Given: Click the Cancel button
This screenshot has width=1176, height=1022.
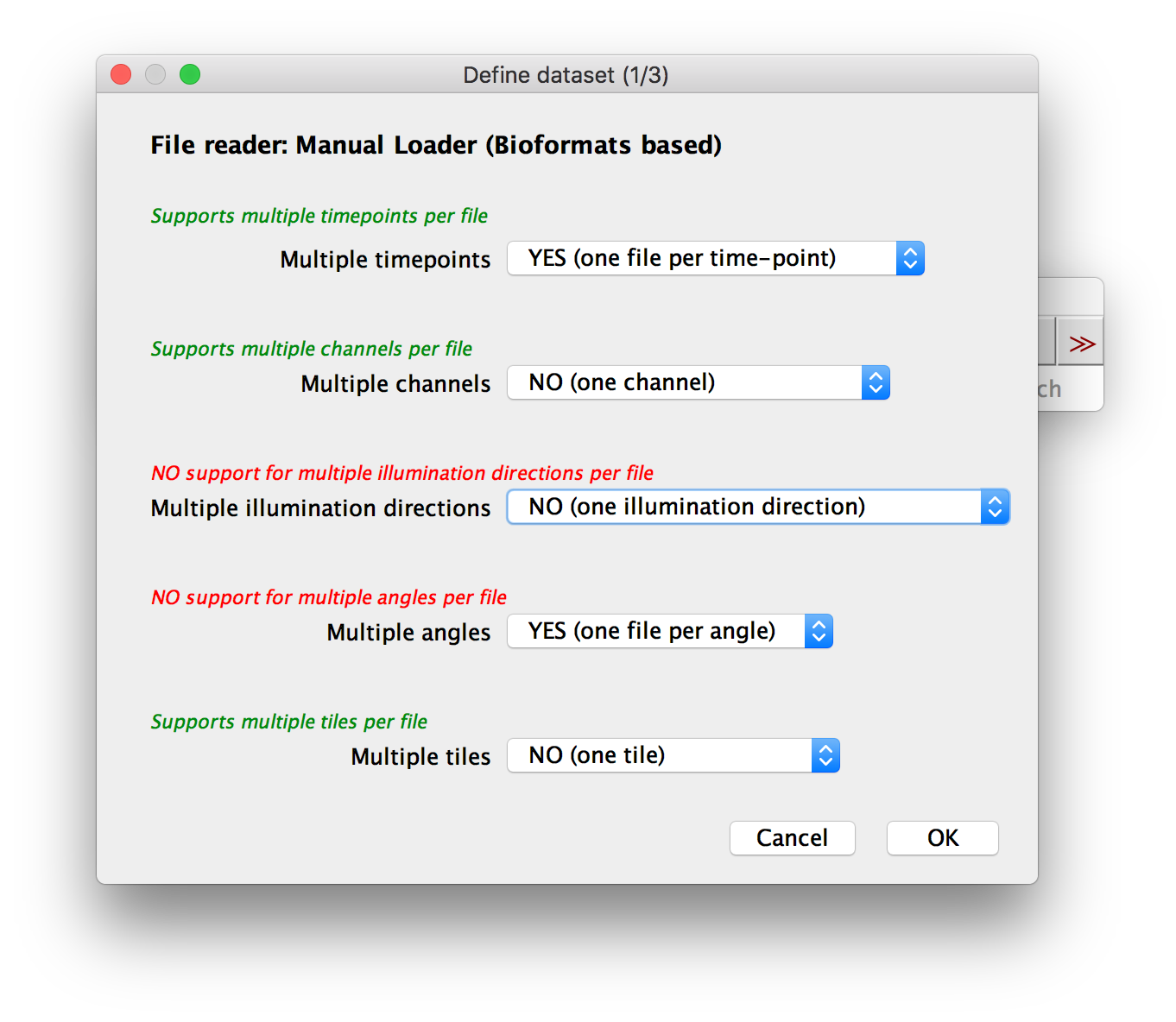Looking at the screenshot, I should point(793,838).
